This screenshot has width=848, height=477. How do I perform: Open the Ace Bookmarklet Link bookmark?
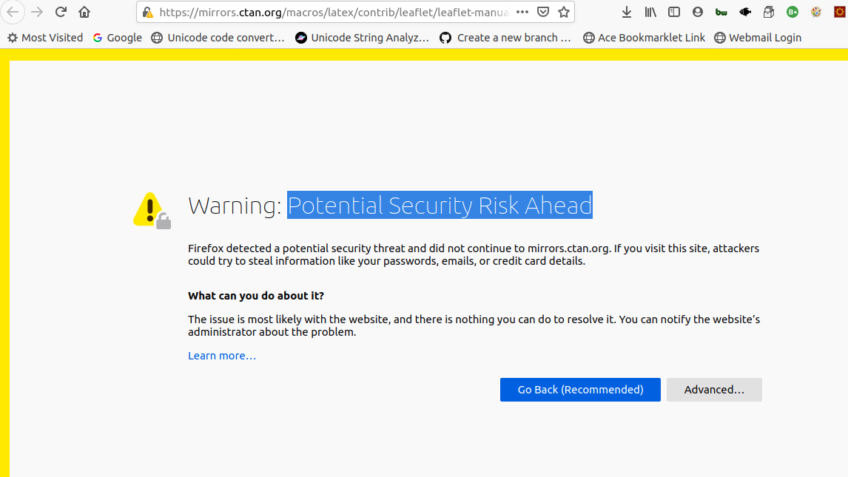(644, 38)
